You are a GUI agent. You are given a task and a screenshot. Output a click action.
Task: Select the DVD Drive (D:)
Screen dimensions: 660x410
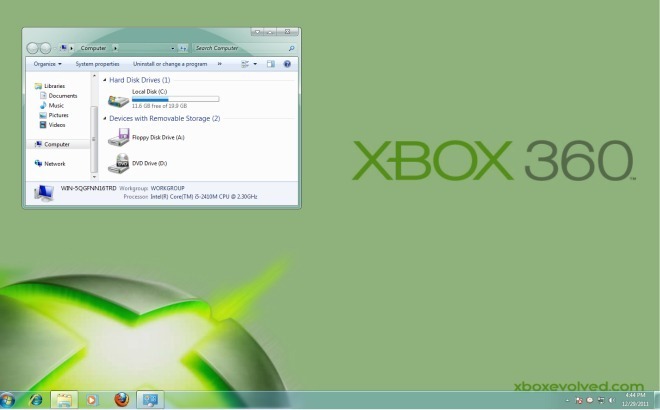(138, 163)
